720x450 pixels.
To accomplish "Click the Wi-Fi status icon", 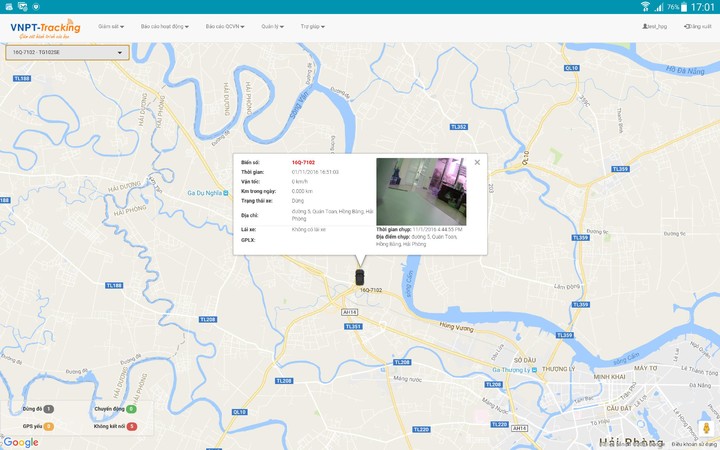I will (645, 6).
